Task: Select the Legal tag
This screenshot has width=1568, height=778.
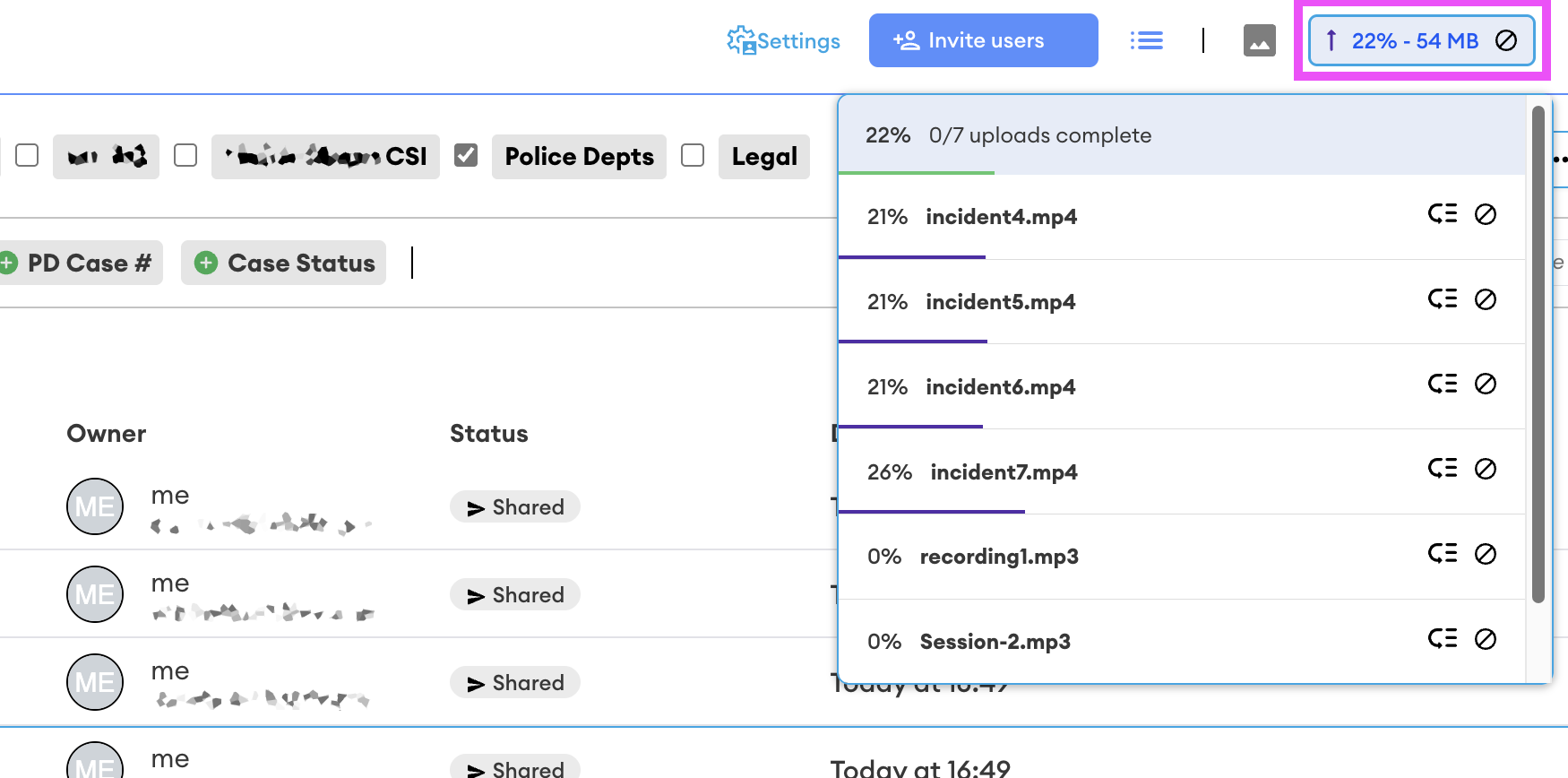Action: point(763,157)
